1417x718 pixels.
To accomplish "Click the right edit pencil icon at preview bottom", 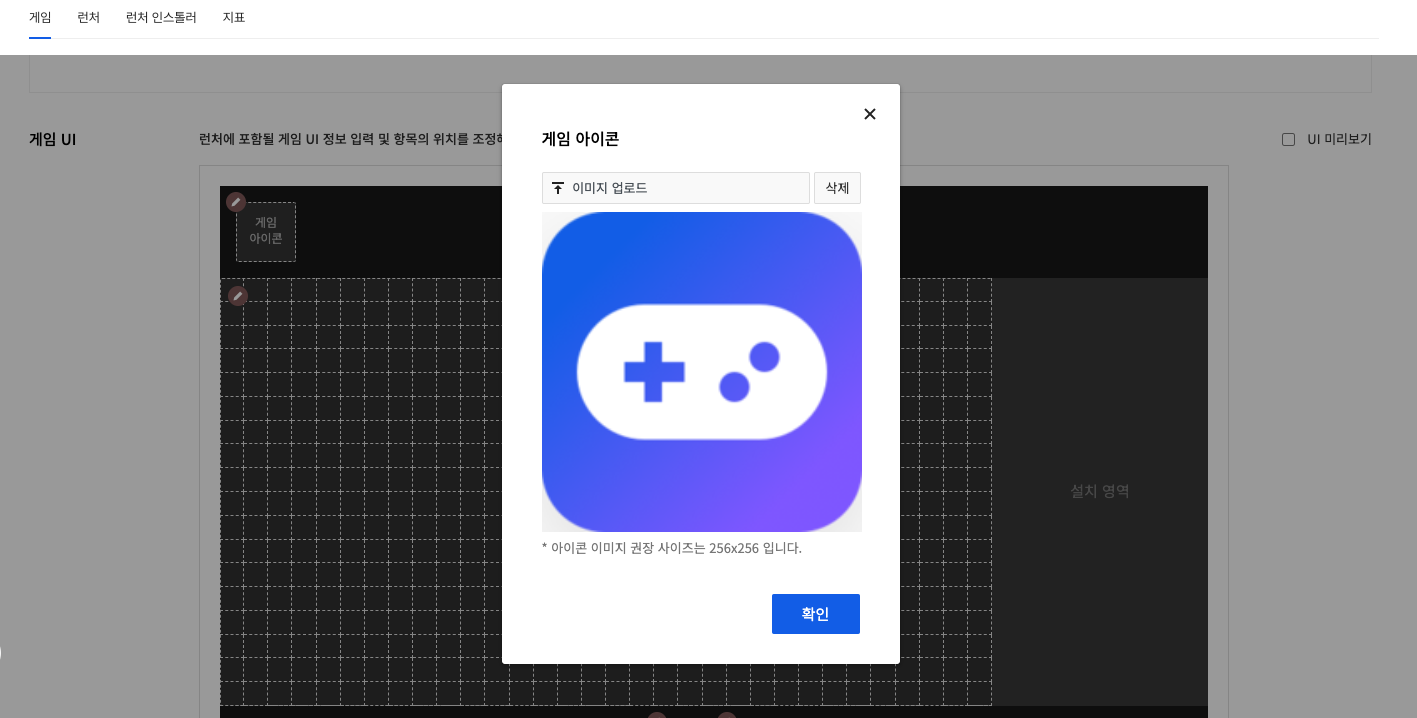I will 727,716.
